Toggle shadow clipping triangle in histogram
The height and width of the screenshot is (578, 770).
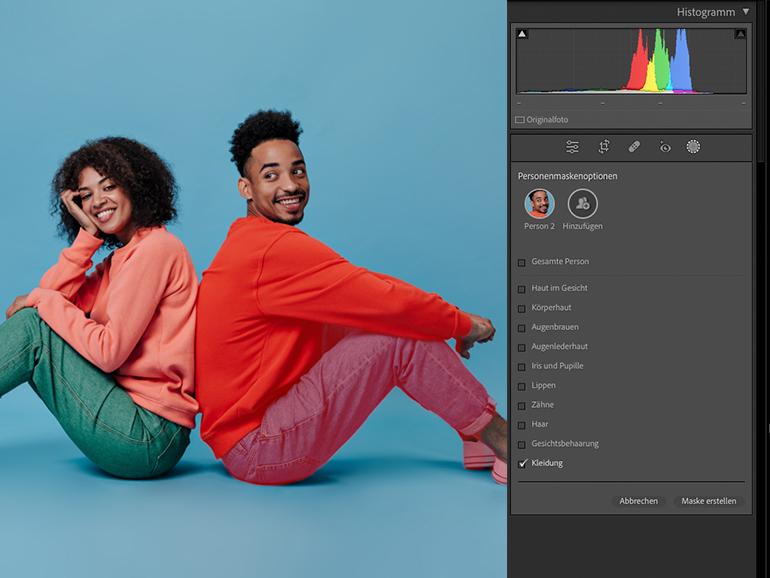click(x=522, y=34)
